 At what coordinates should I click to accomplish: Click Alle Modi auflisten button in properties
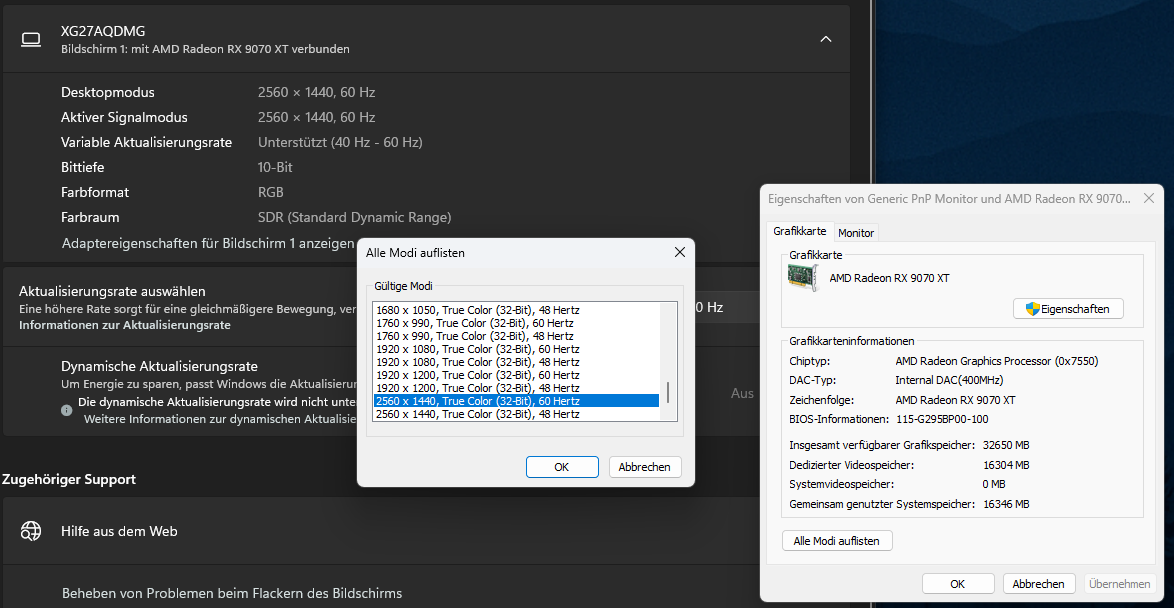click(x=837, y=541)
